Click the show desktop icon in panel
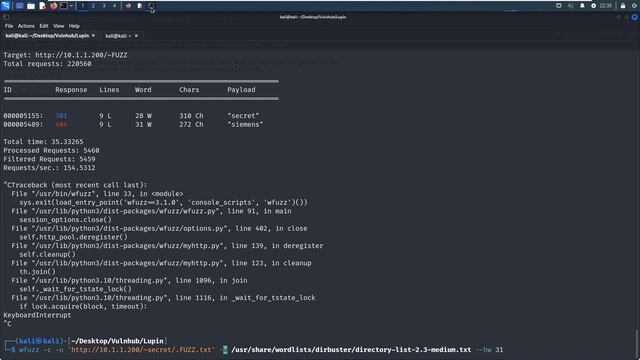This screenshot has width=640, height=360. point(19,6)
